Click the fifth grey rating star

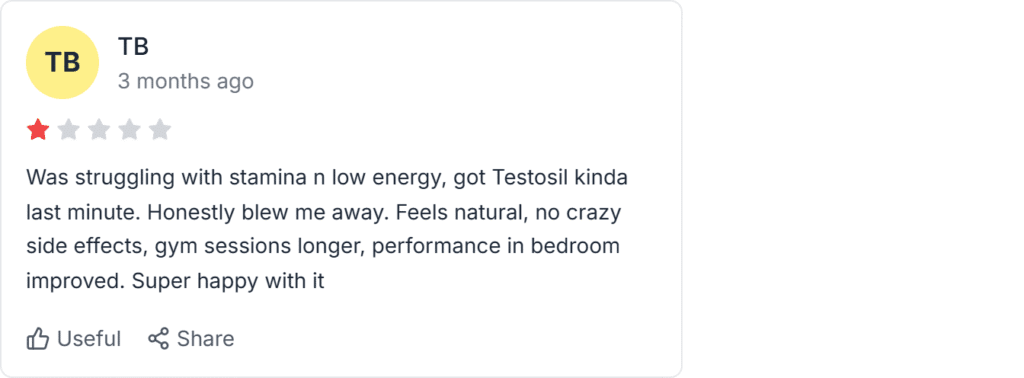pos(159,130)
